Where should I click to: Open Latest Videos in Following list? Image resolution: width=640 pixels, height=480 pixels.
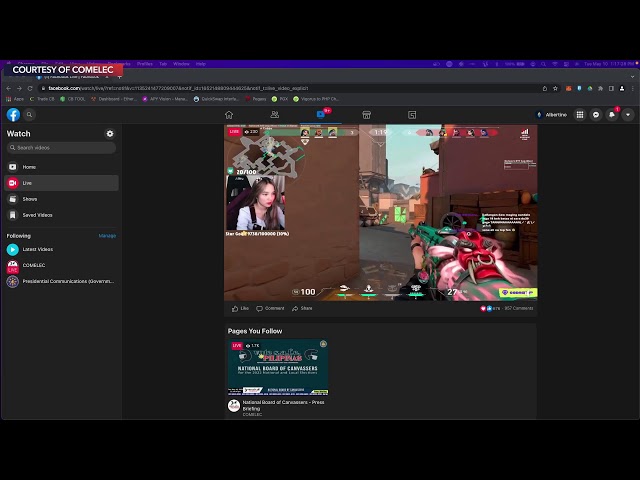pyautogui.click(x=61, y=249)
